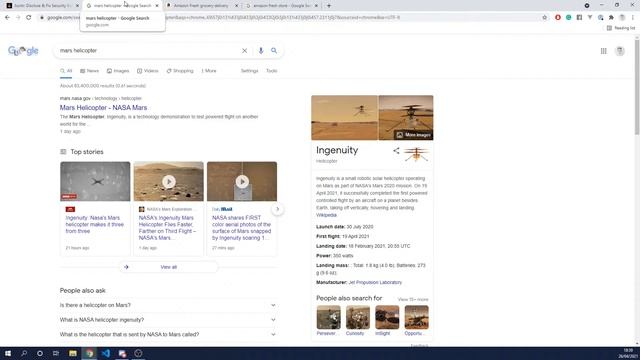Show next top stories with the arrow
The image size is (640, 360).
(x=278, y=209)
